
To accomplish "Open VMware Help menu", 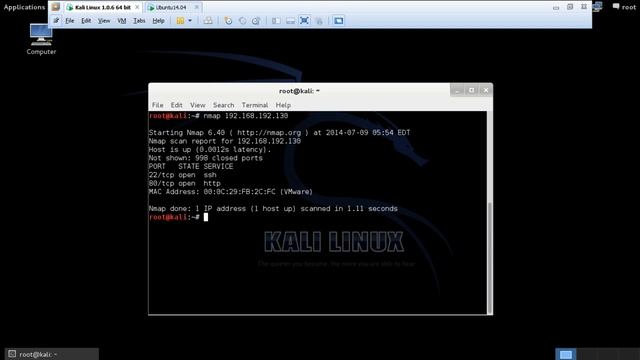I will pyautogui.click(x=158, y=20).
